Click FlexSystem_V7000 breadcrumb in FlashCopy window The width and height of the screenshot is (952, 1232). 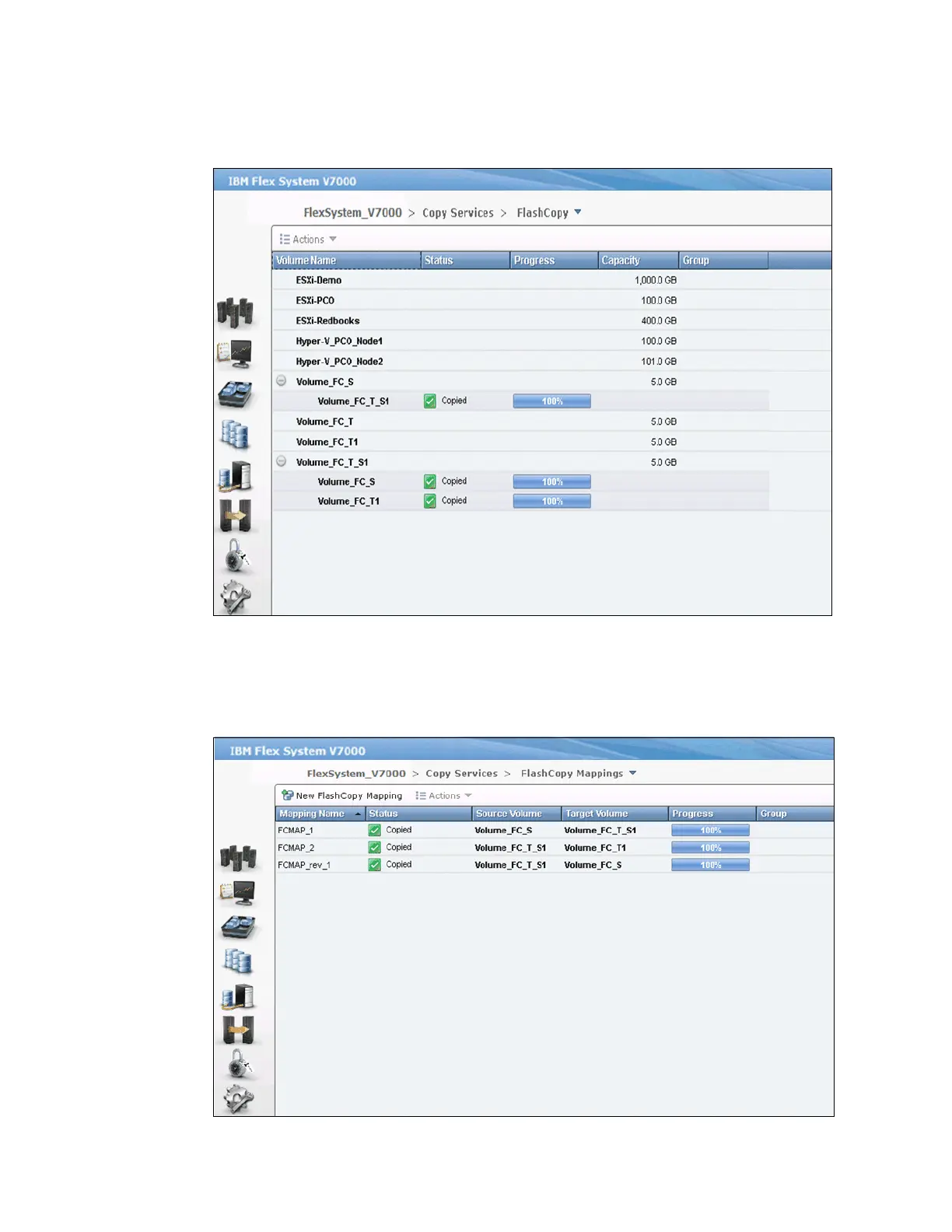(x=352, y=212)
